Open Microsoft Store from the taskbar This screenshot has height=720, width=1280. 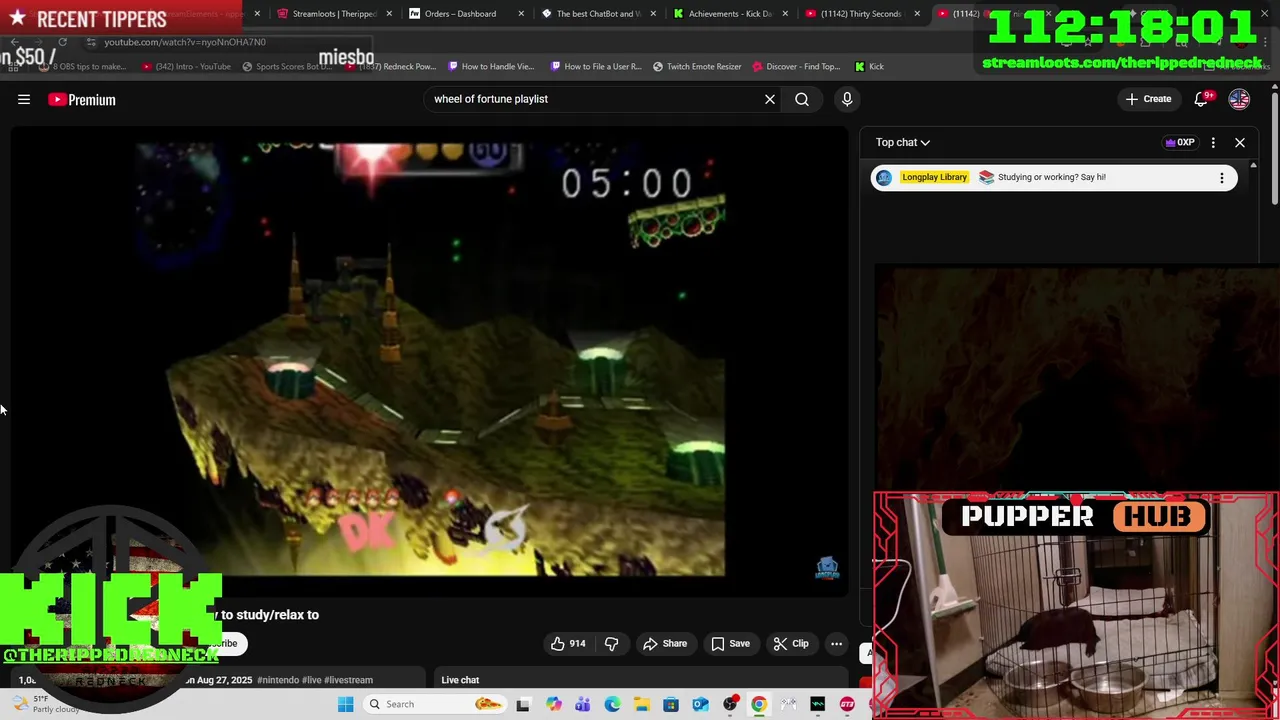[x=671, y=704]
